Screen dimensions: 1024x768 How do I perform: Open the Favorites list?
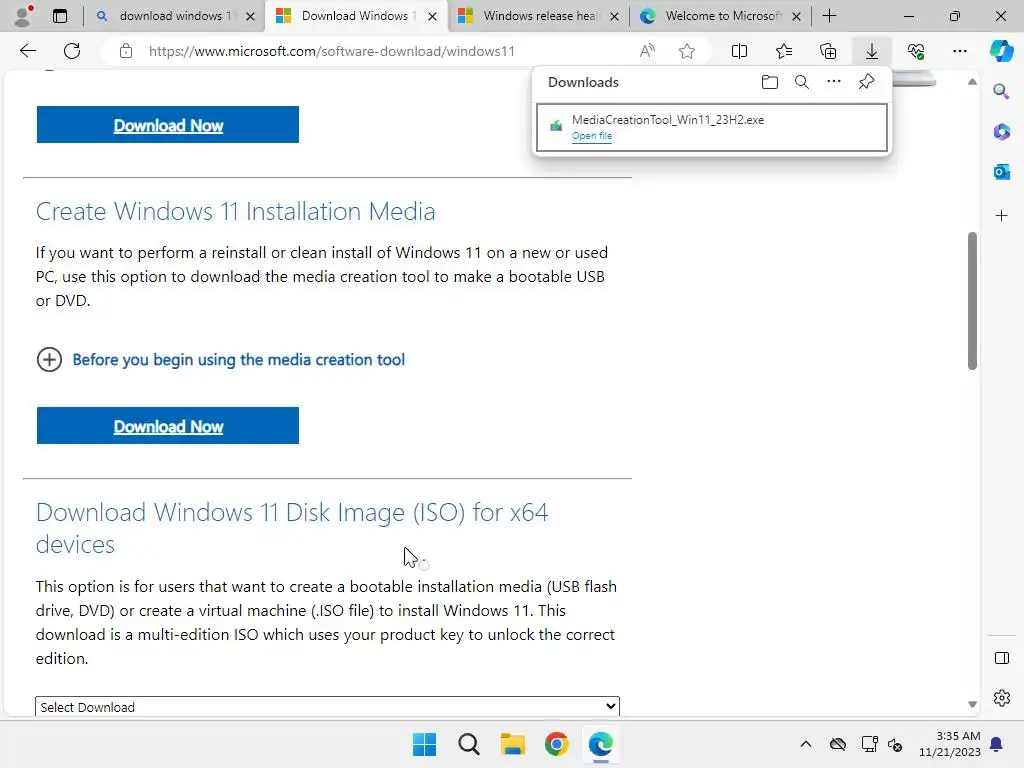click(x=784, y=51)
